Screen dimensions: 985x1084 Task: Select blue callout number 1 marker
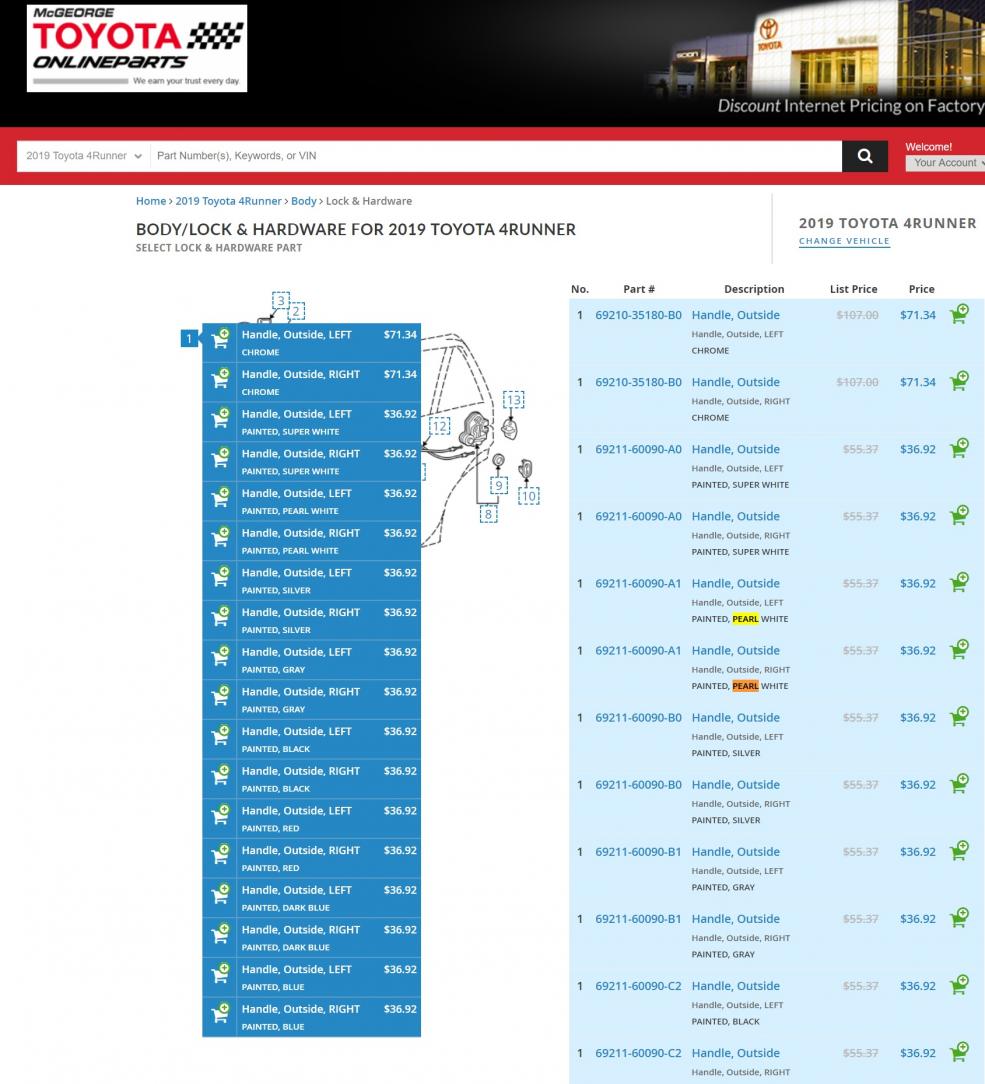(x=189, y=339)
